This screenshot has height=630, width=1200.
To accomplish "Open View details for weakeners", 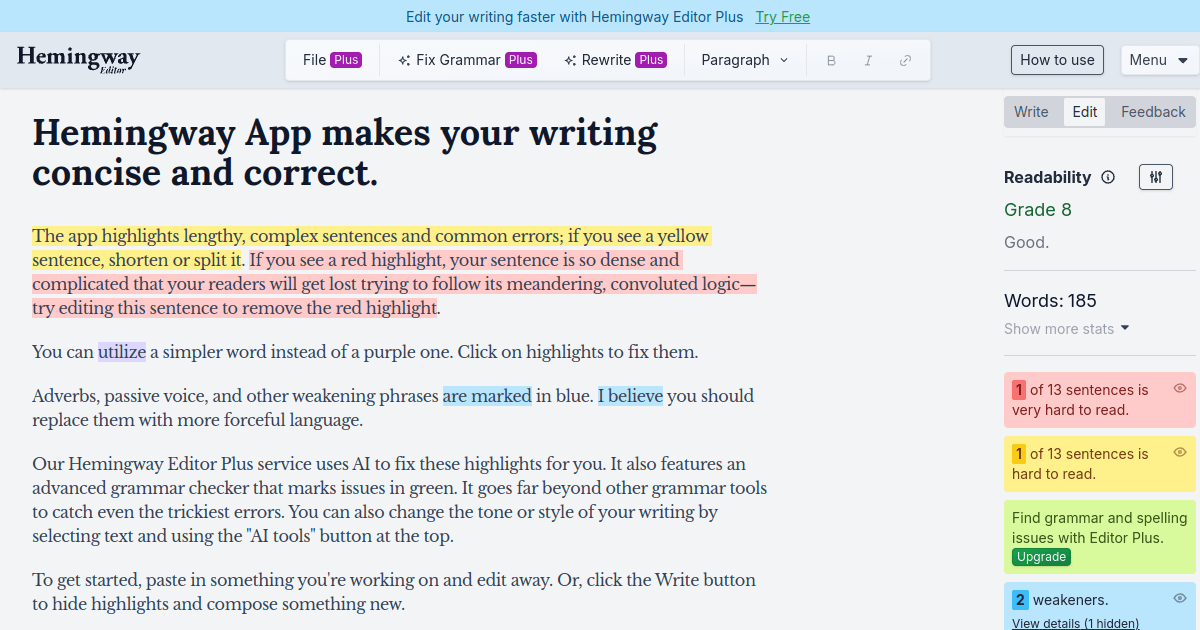I will tap(1075, 623).
